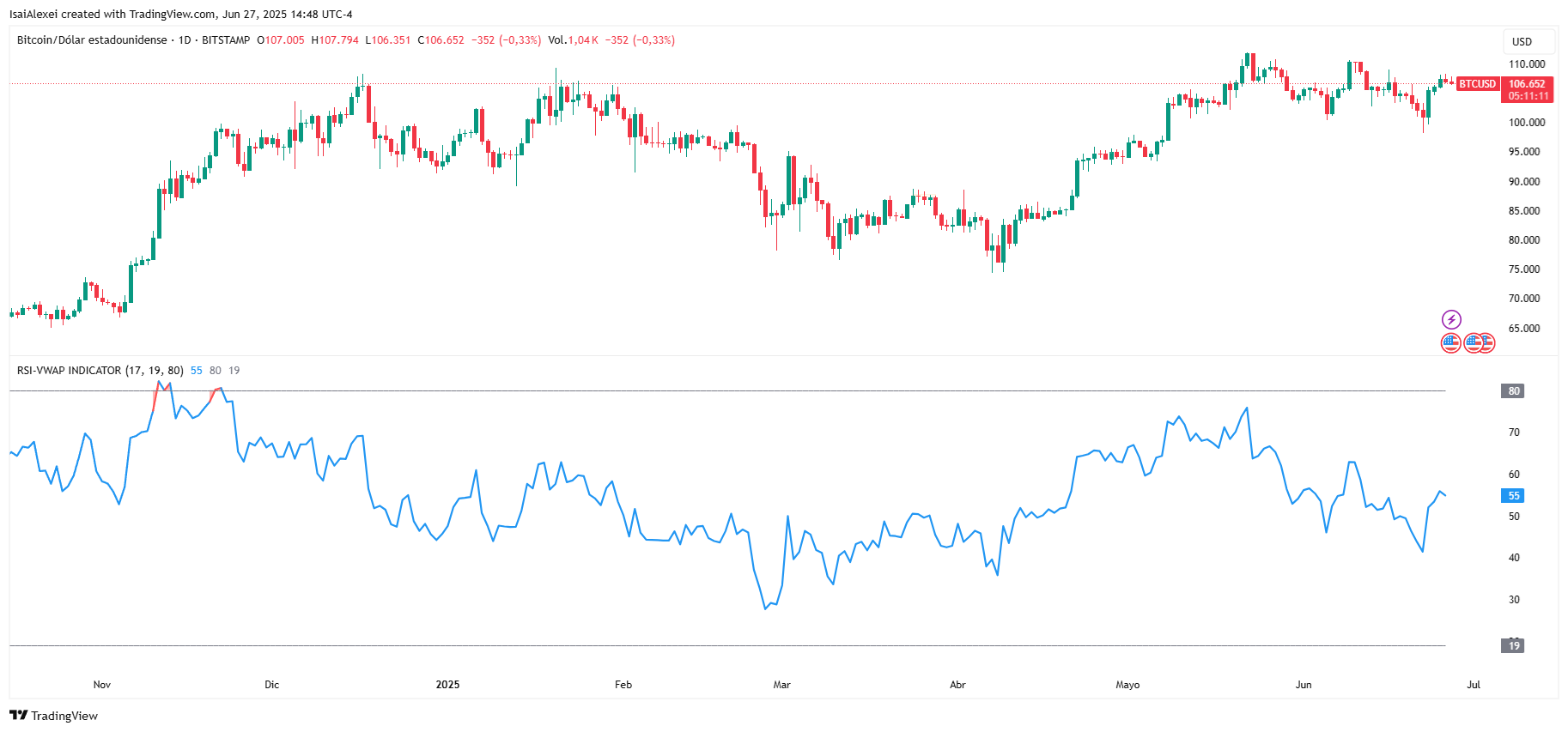Click the 106.652 current price label
1568x732 pixels.
click(1528, 84)
